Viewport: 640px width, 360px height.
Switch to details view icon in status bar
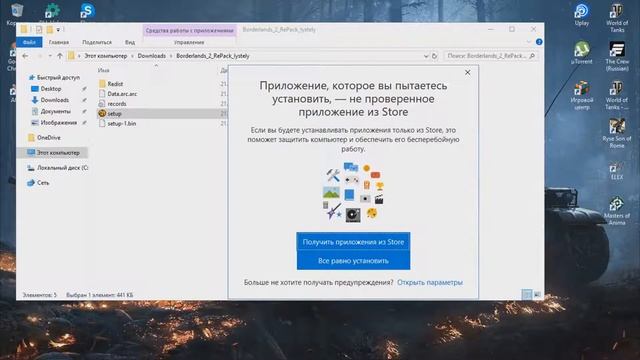[x=527, y=294]
